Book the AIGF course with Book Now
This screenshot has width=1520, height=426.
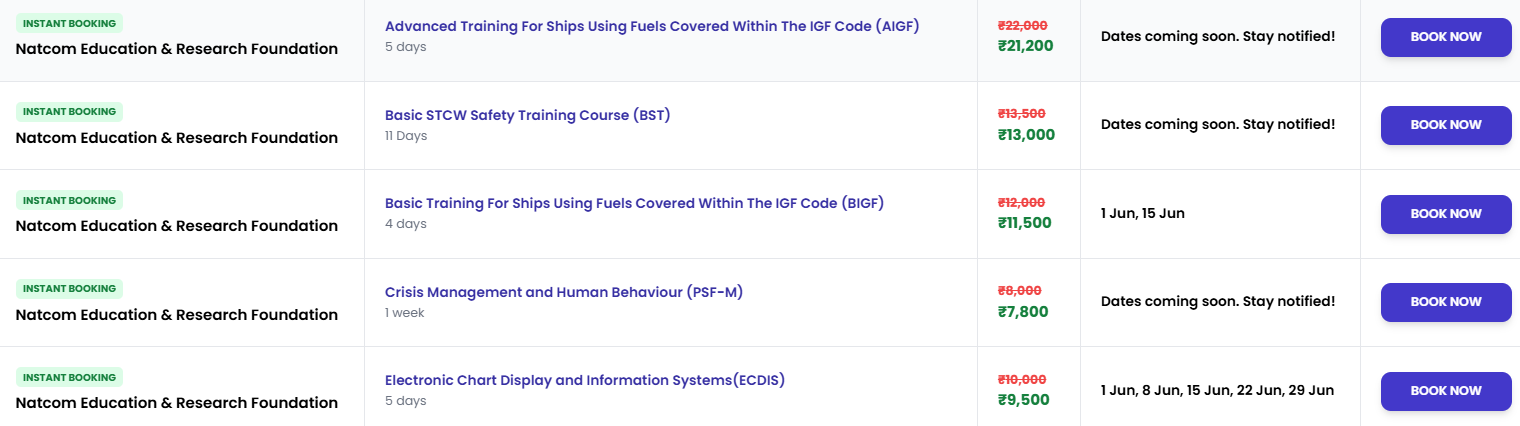1446,37
